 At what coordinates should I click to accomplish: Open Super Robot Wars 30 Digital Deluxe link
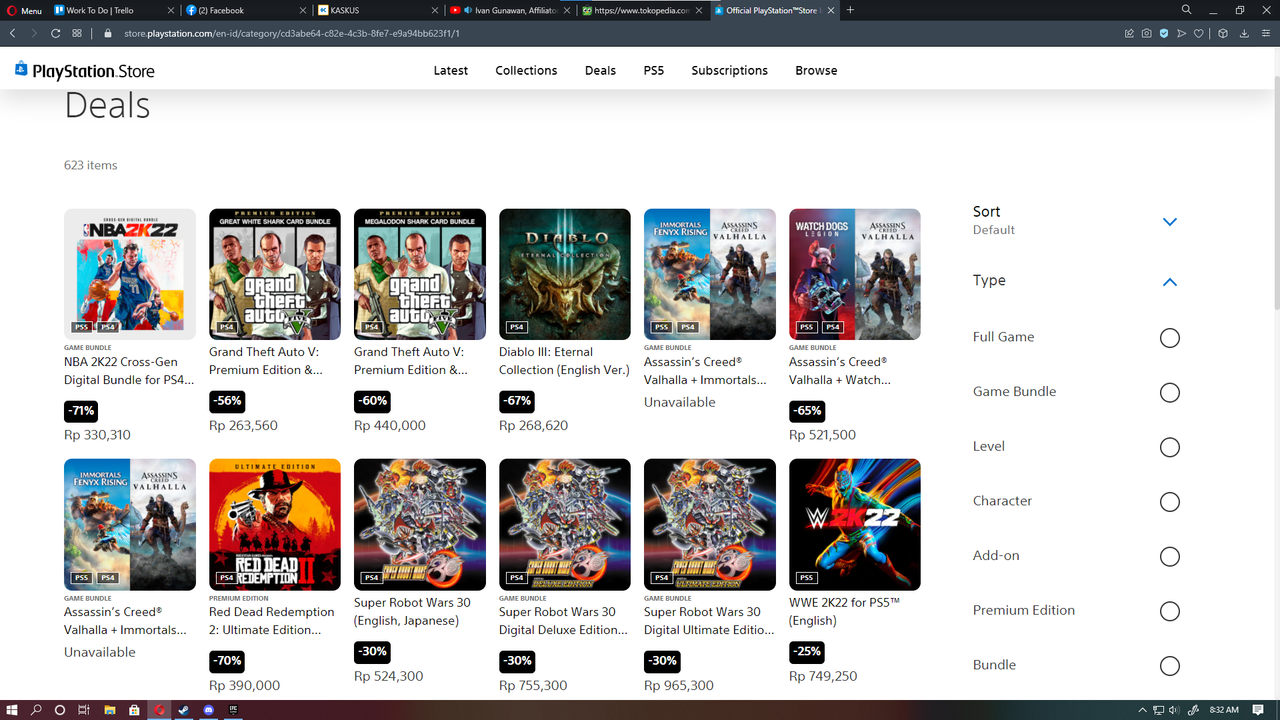(x=564, y=621)
